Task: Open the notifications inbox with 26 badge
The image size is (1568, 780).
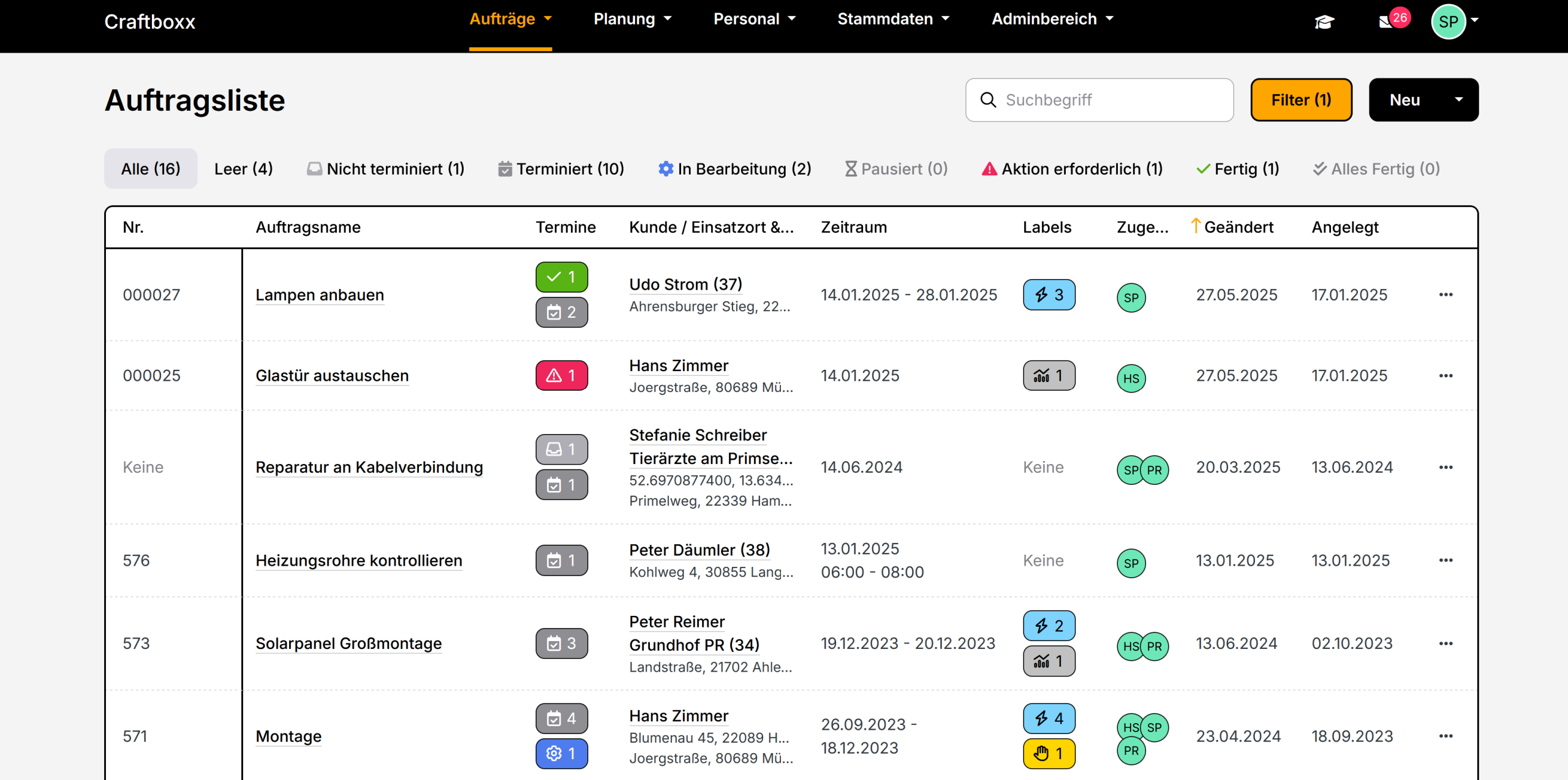Action: tap(1387, 22)
